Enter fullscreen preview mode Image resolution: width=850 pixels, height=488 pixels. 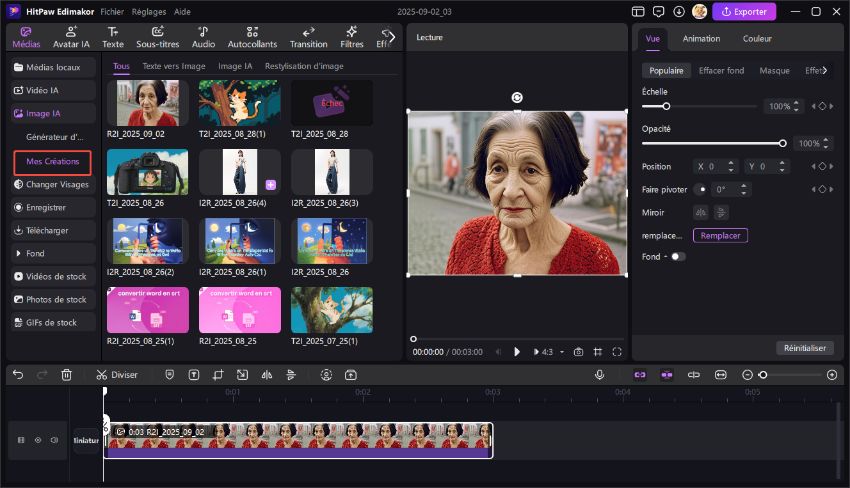[x=617, y=352]
